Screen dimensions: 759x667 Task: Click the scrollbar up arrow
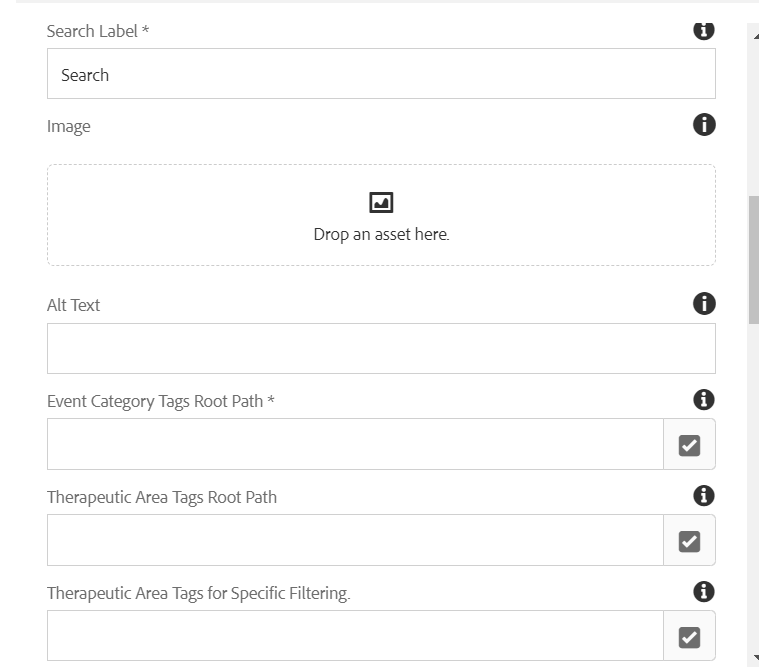point(756,36)
